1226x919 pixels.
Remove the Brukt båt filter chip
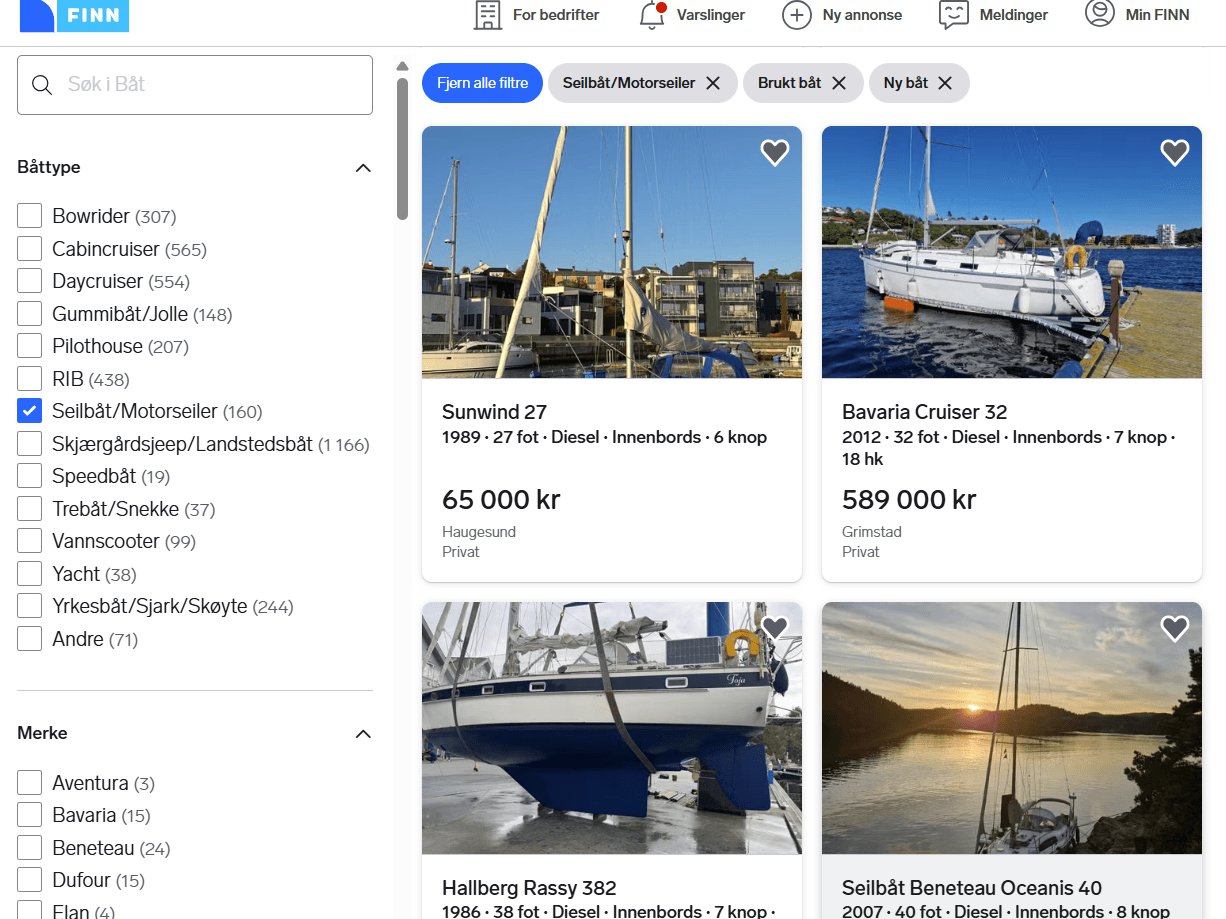tap(839, 83)
